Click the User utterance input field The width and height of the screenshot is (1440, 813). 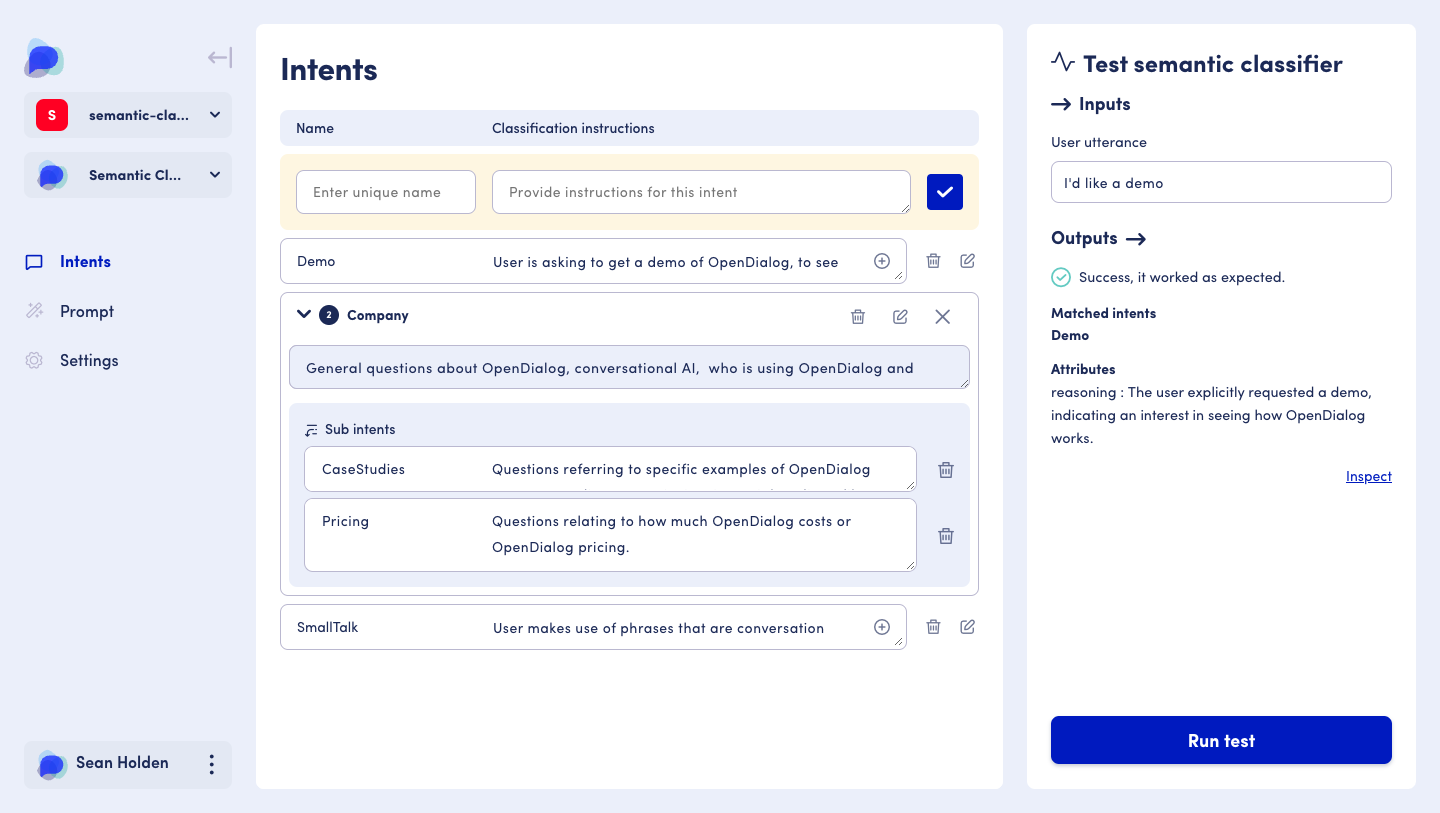click(1220, 182)
